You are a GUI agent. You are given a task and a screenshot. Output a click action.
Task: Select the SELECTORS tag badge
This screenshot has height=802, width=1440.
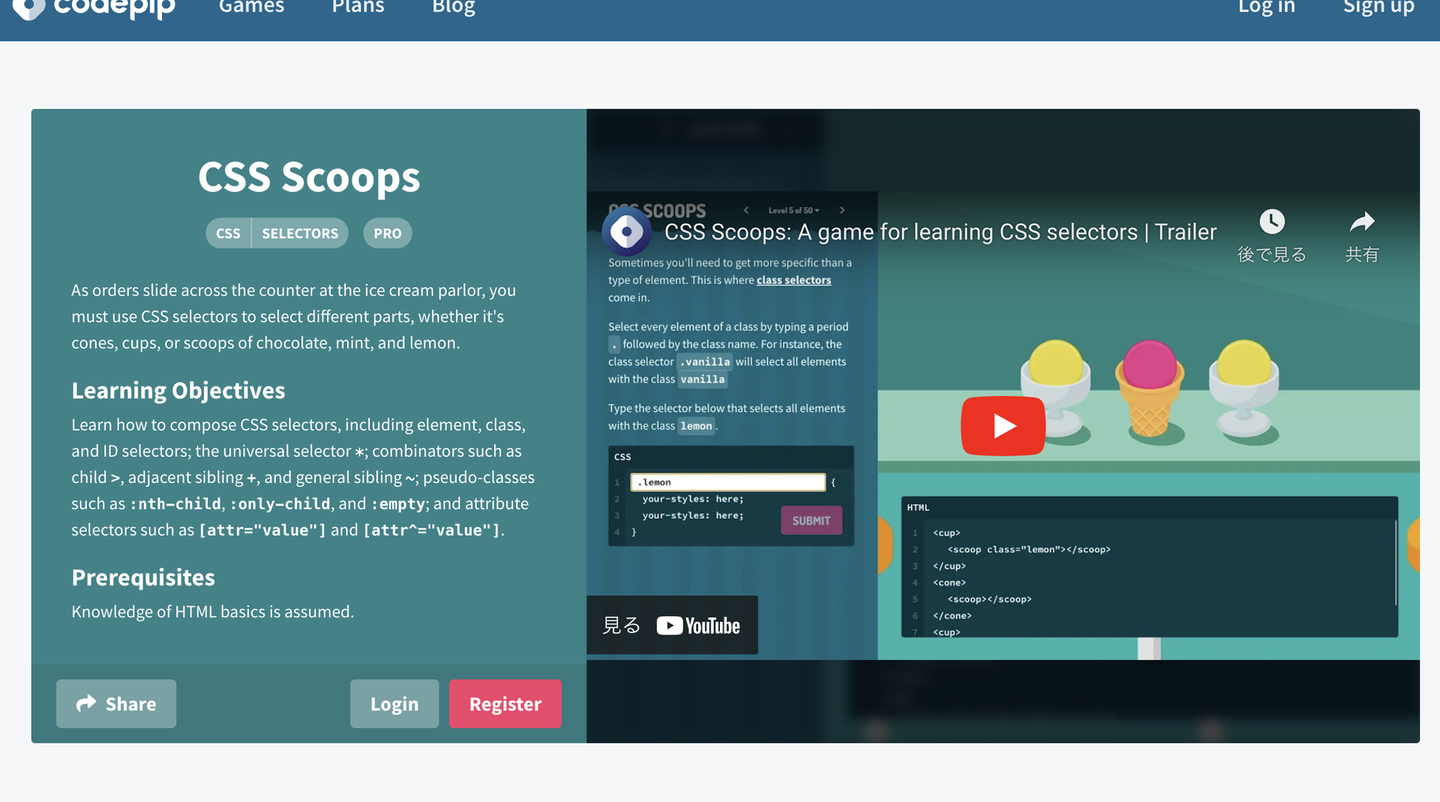(300, 233)
